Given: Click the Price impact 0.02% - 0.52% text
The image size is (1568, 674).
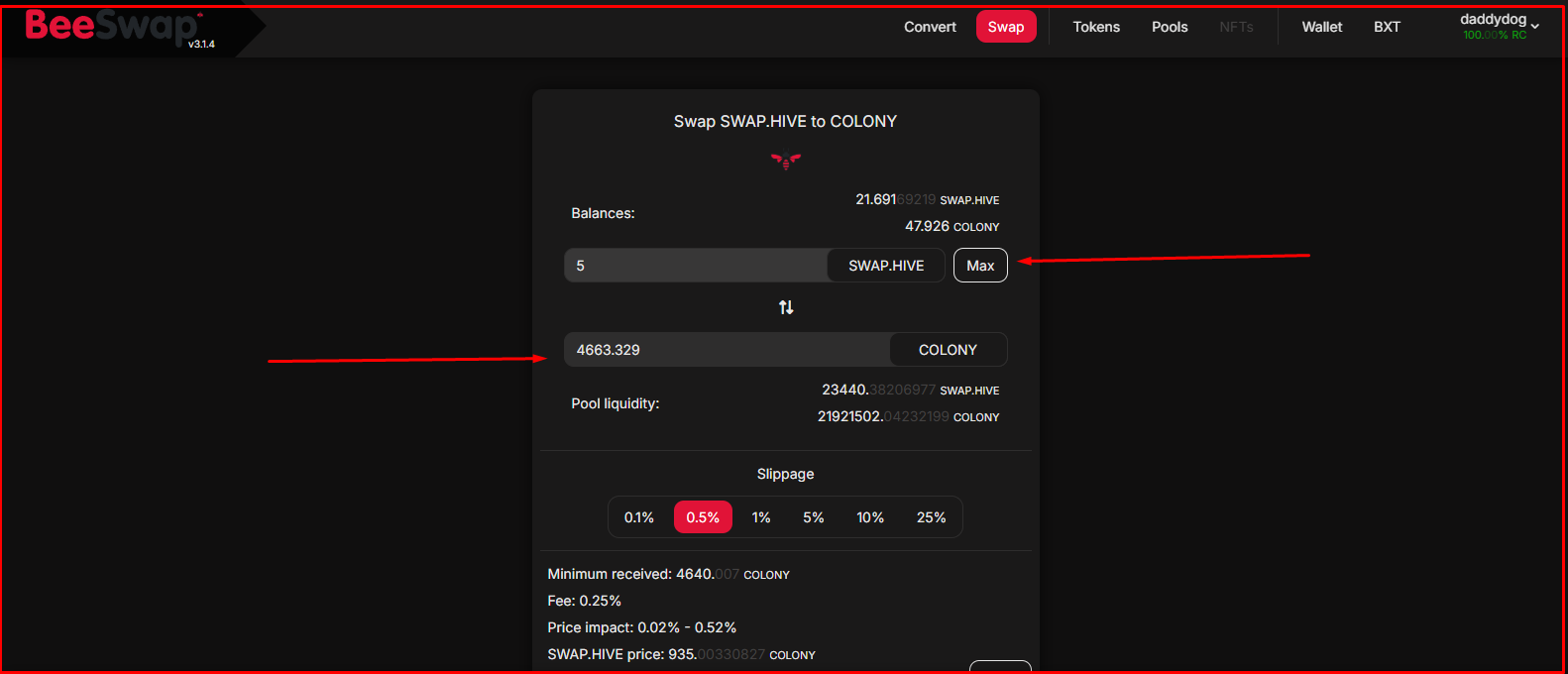Looking at the screenshot, I should [642, 627].
